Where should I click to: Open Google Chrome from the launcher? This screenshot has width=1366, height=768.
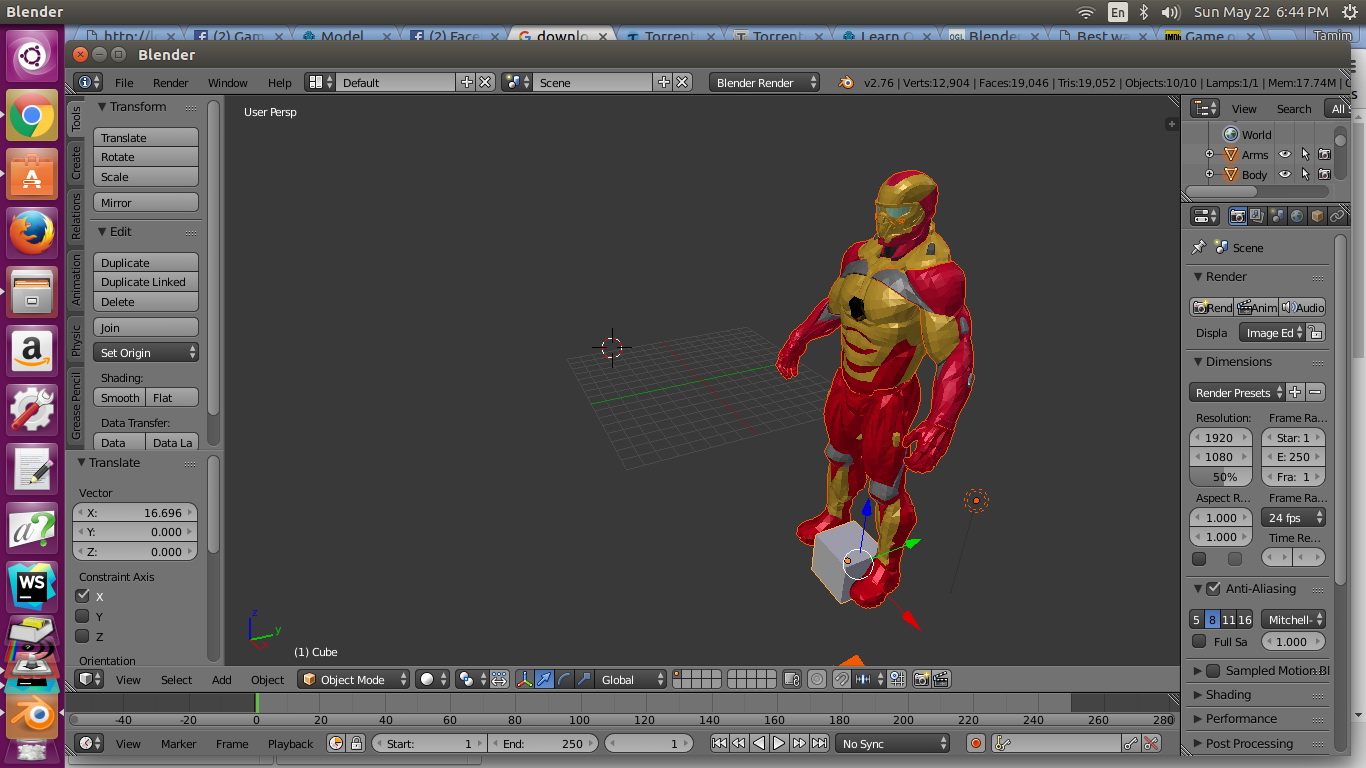(32, 116)
